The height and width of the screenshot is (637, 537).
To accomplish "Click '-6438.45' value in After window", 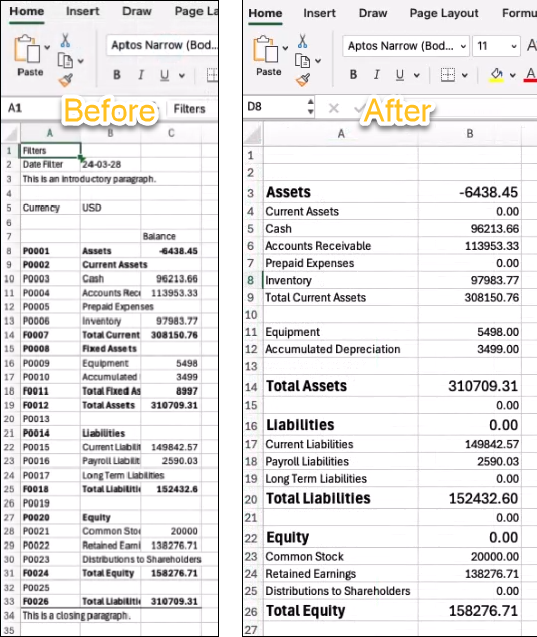I will tap(470, 193).
